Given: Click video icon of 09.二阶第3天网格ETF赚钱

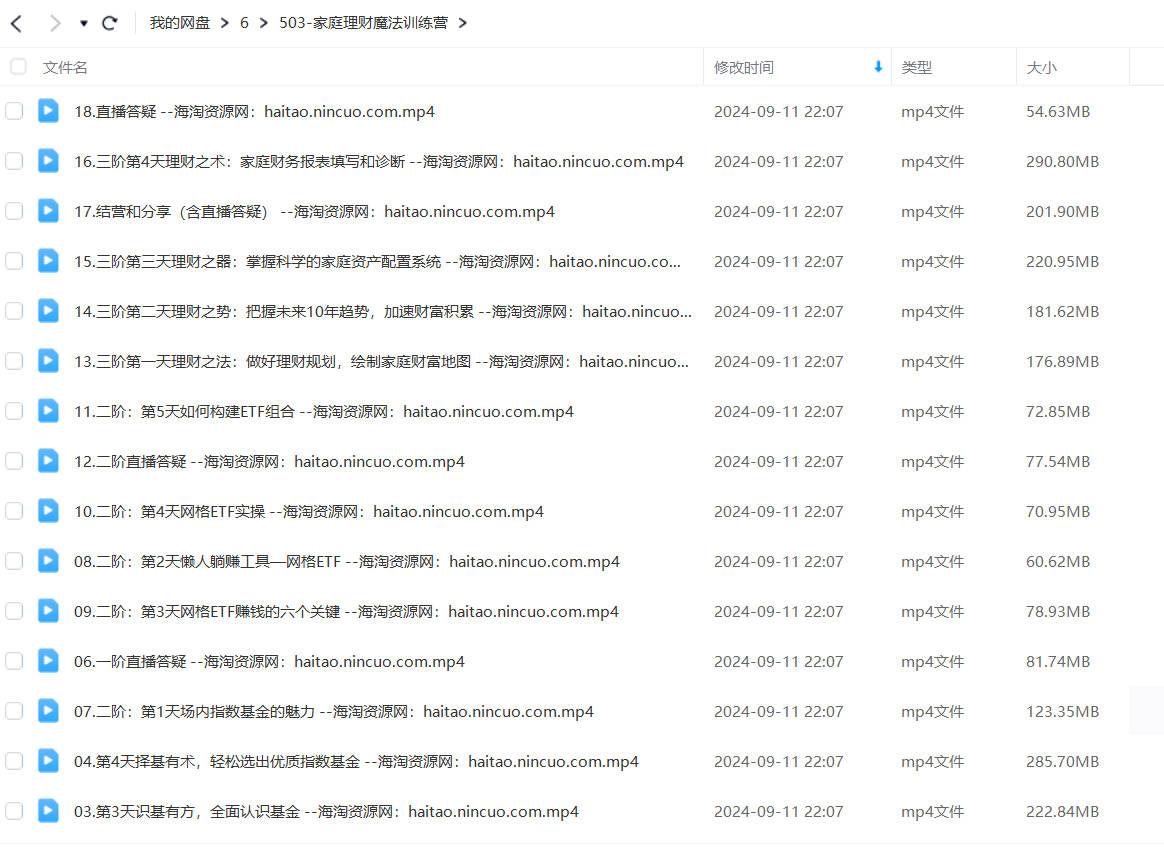Looking at the screenshot, I should 48,610.
